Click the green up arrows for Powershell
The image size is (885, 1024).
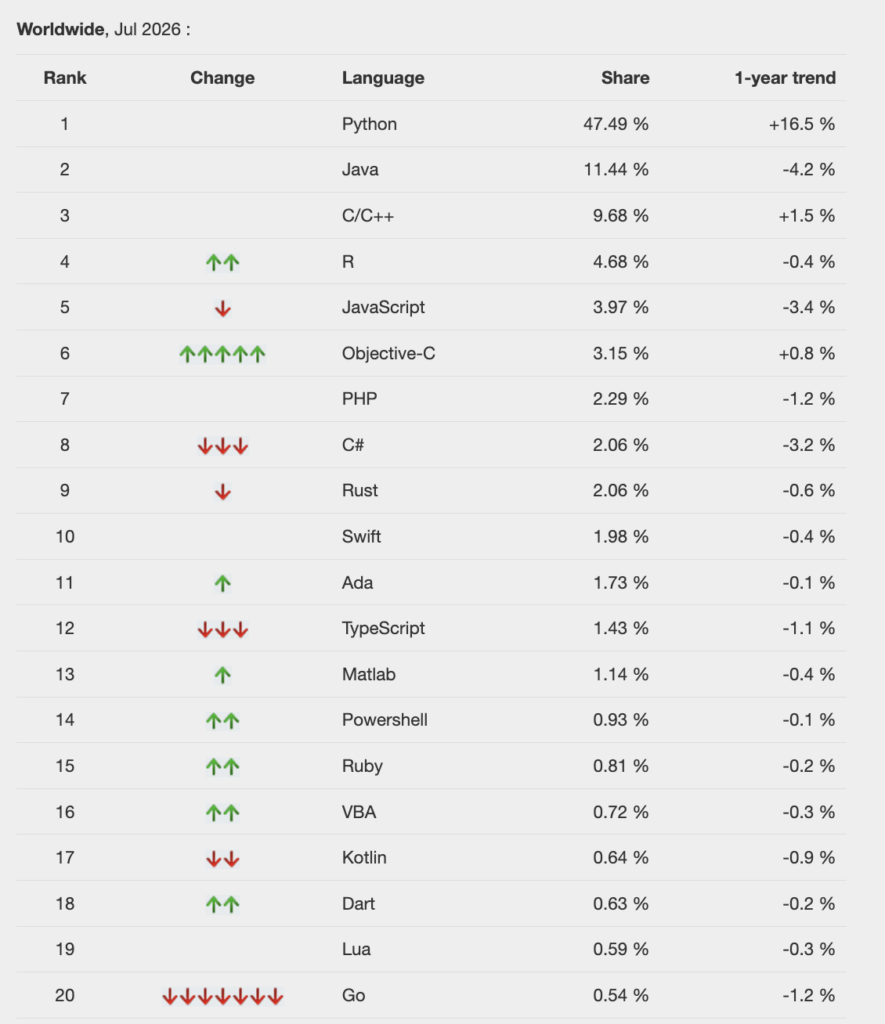tap(222, 721)
